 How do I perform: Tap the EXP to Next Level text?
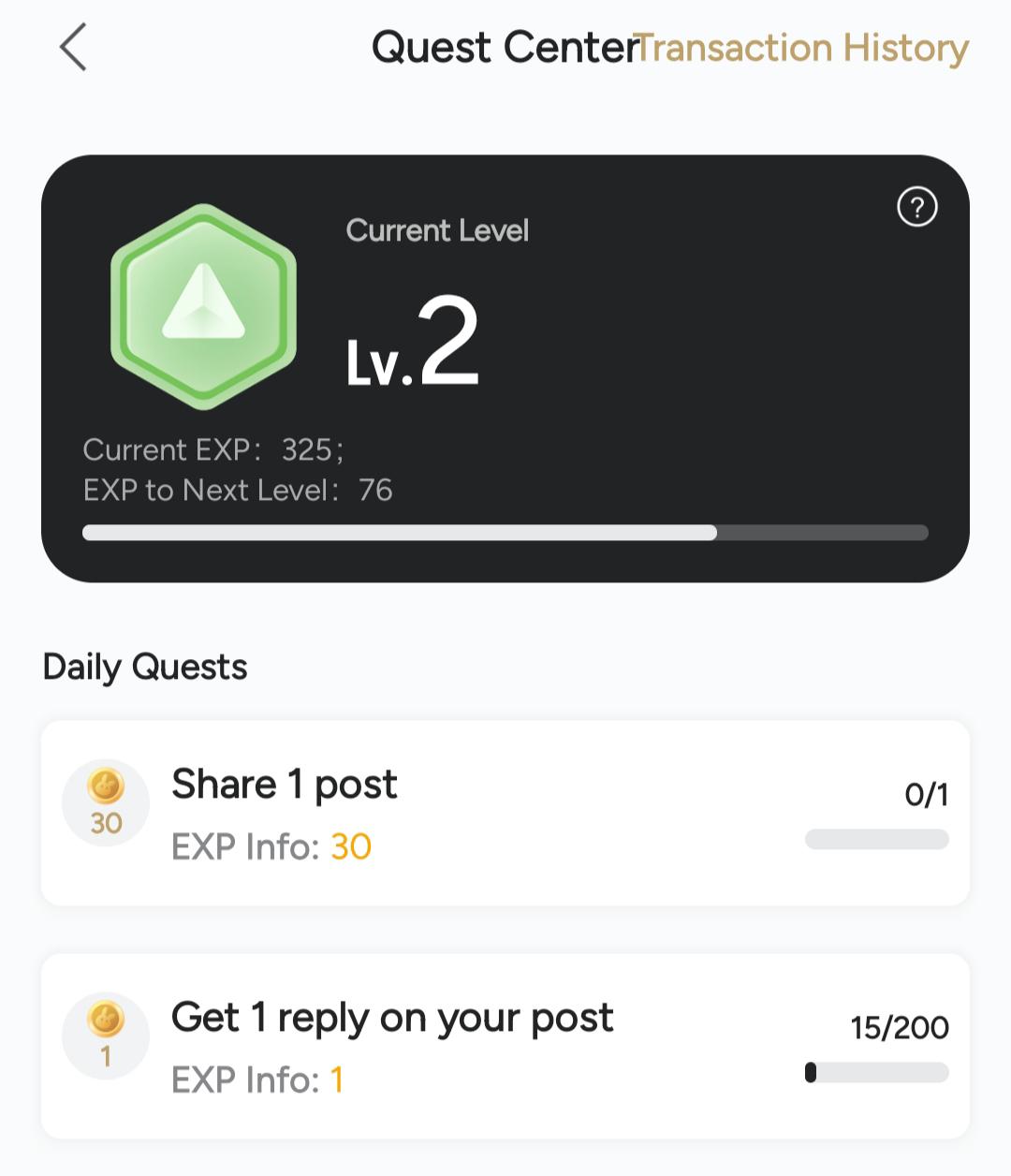pos(238,491)
